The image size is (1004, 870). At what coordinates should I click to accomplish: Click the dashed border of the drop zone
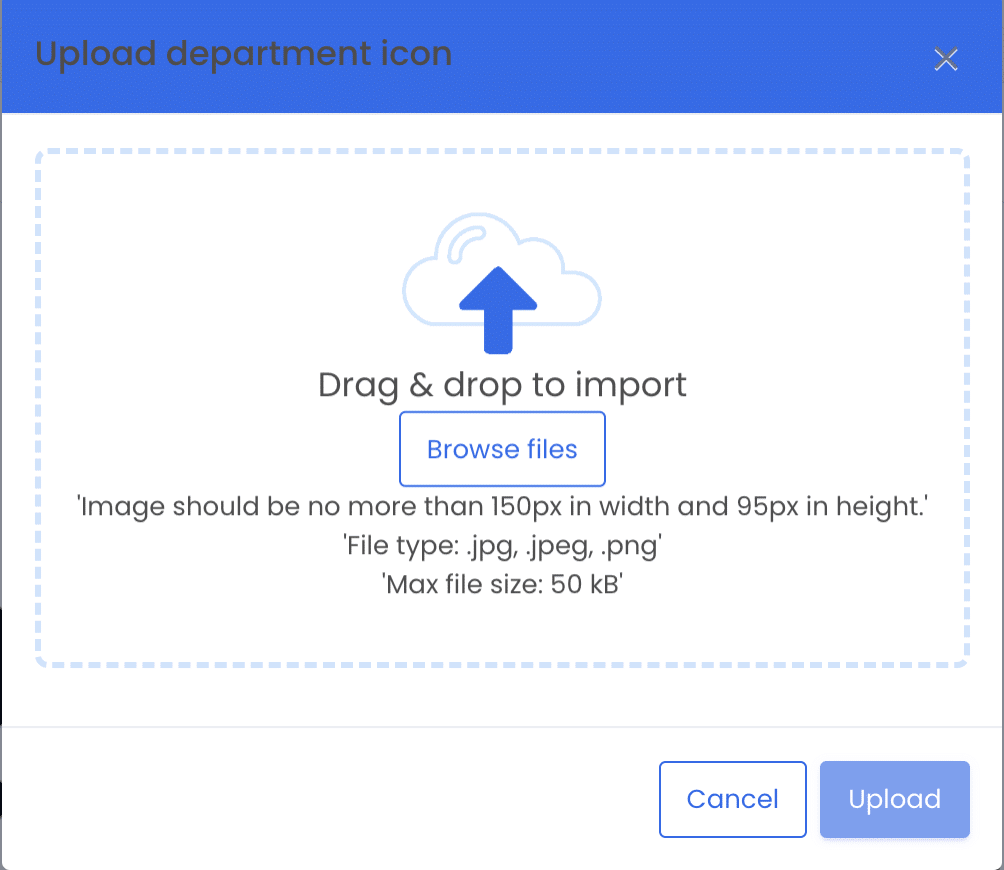502,152
